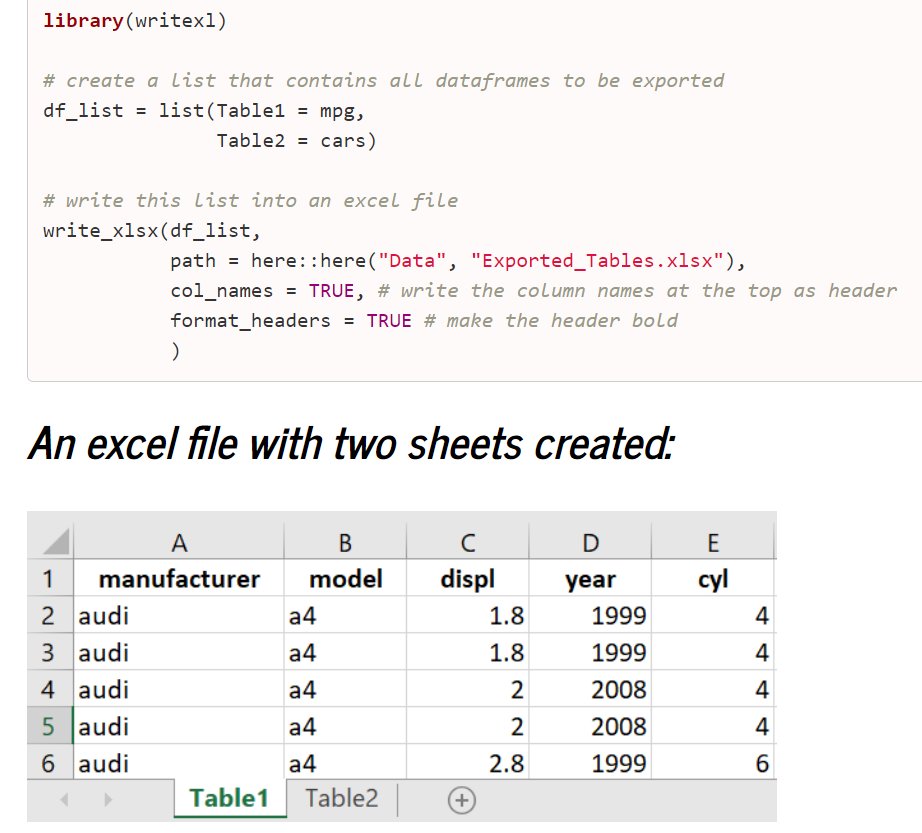This screenshot has height=833, width=922.
Task: Click the 'year' header cell
Action: (x=590, y=578)
